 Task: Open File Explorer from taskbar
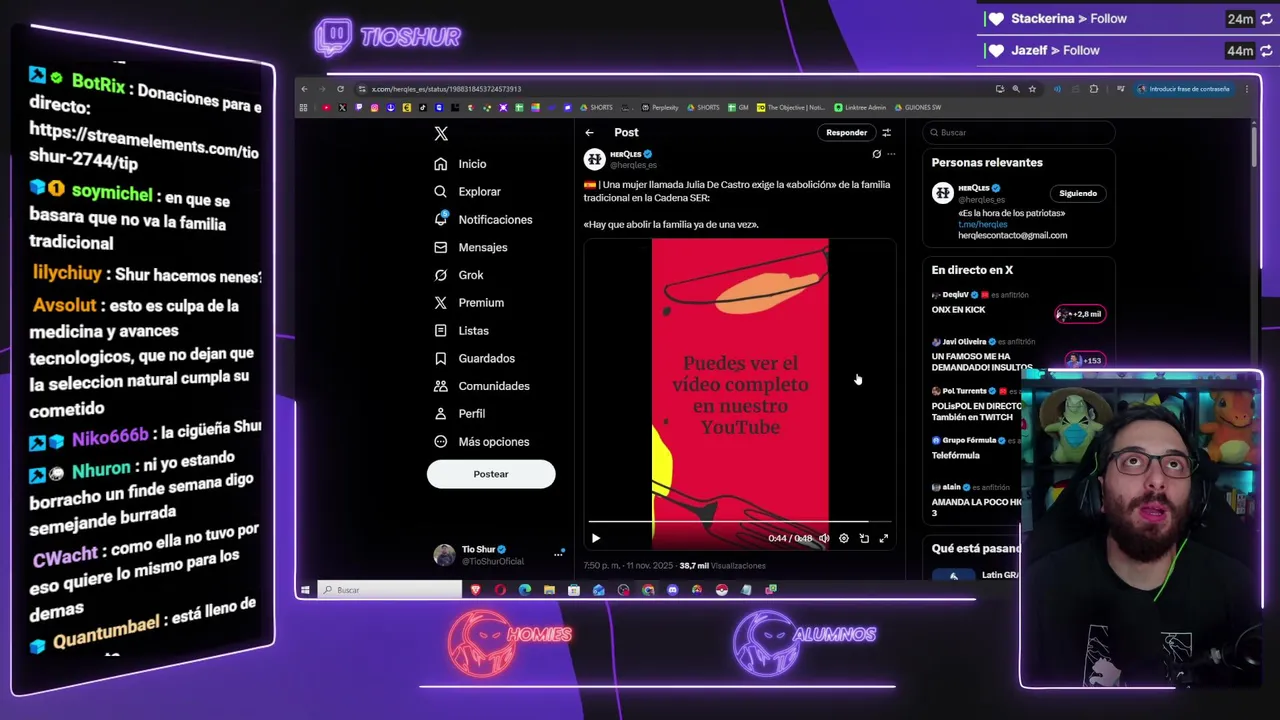tap(549, 590)
